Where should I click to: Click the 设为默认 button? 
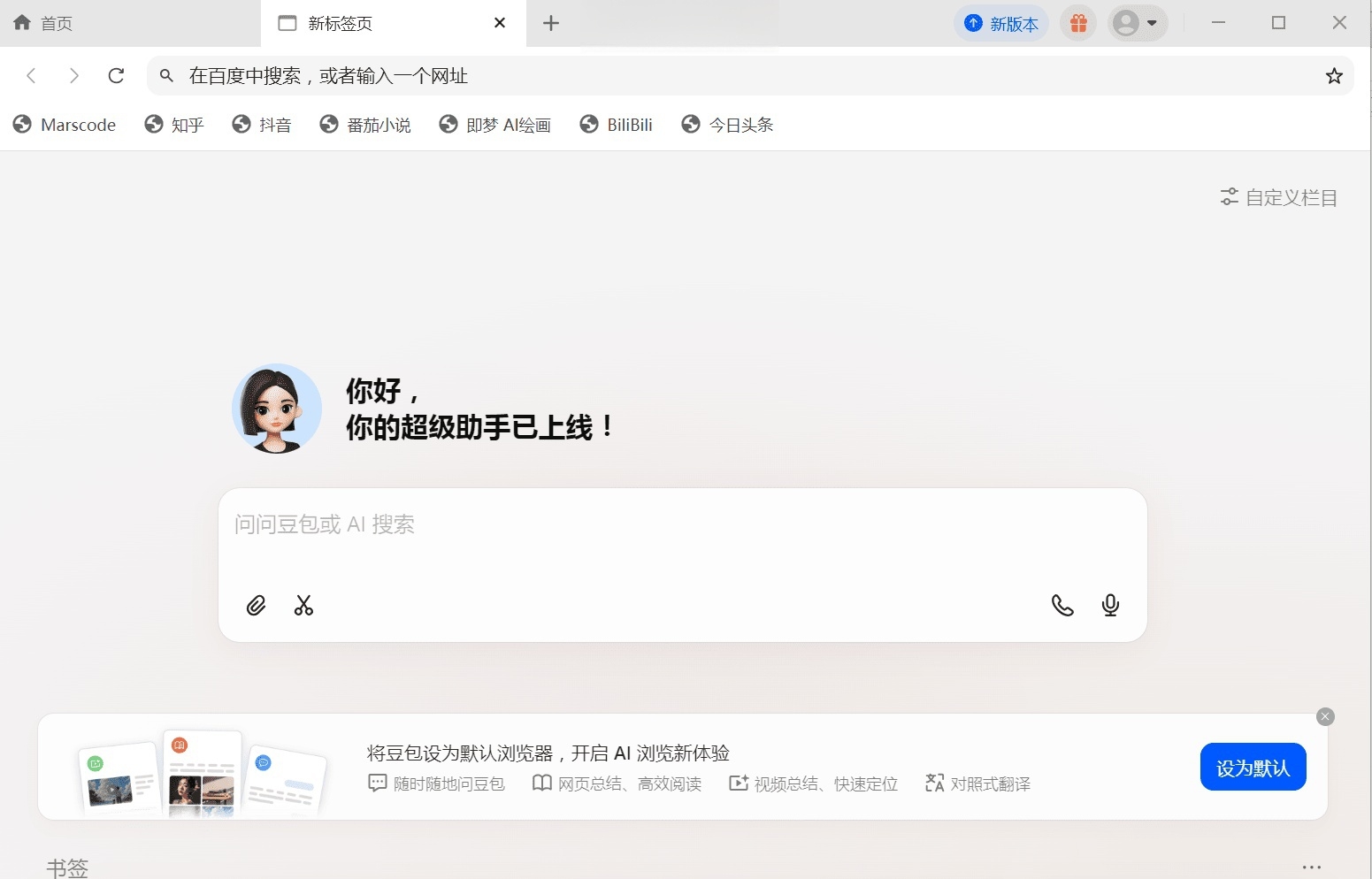click(1253, 768)
